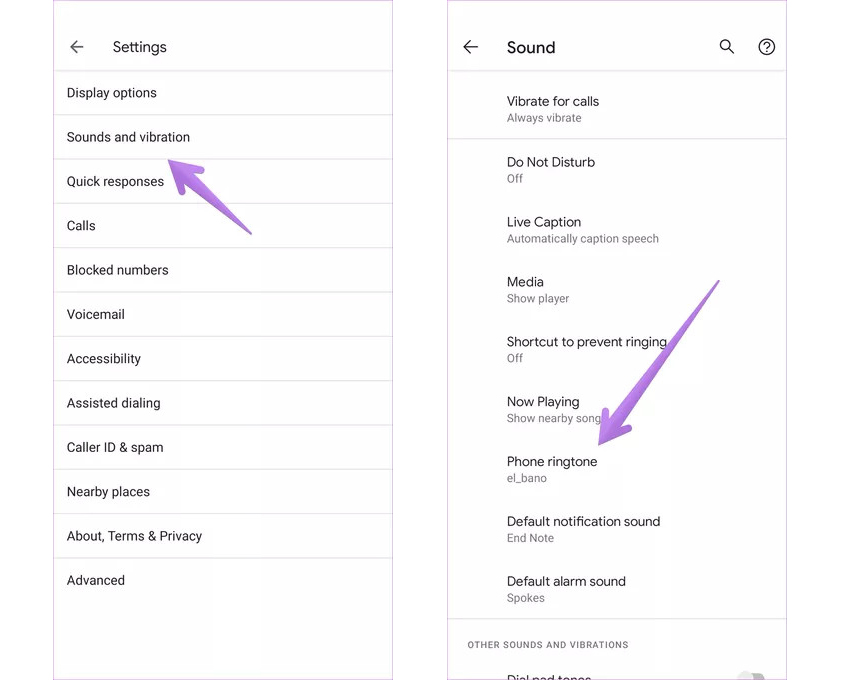The width and height of the screenshot is (850, 680).
Task: Open About, Terms & Privacy
Action: click(x=134, y=536)
